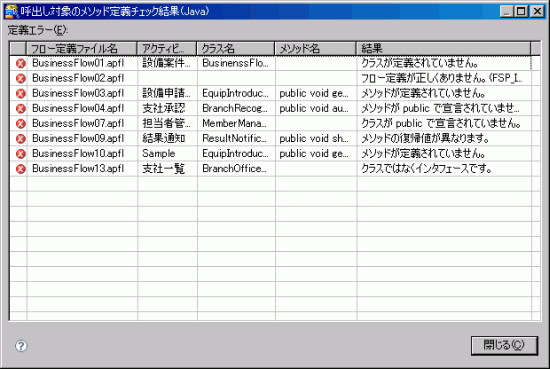Select the BusinessFlow07.apfl file name cell
The width and height of the screenshot is (550, 369).
pos(82,124)
